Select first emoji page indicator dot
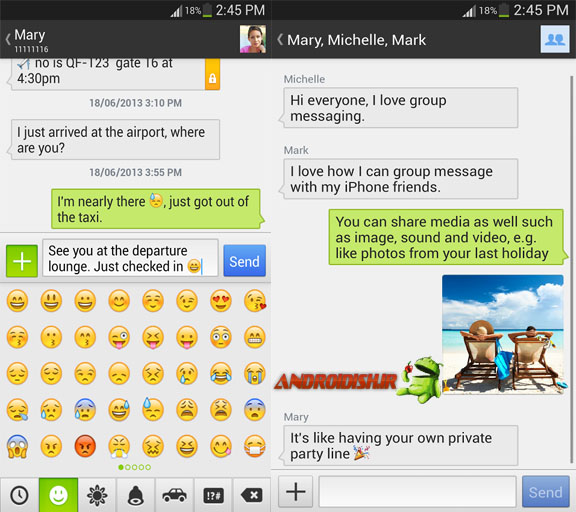 [x=121, y=467]
